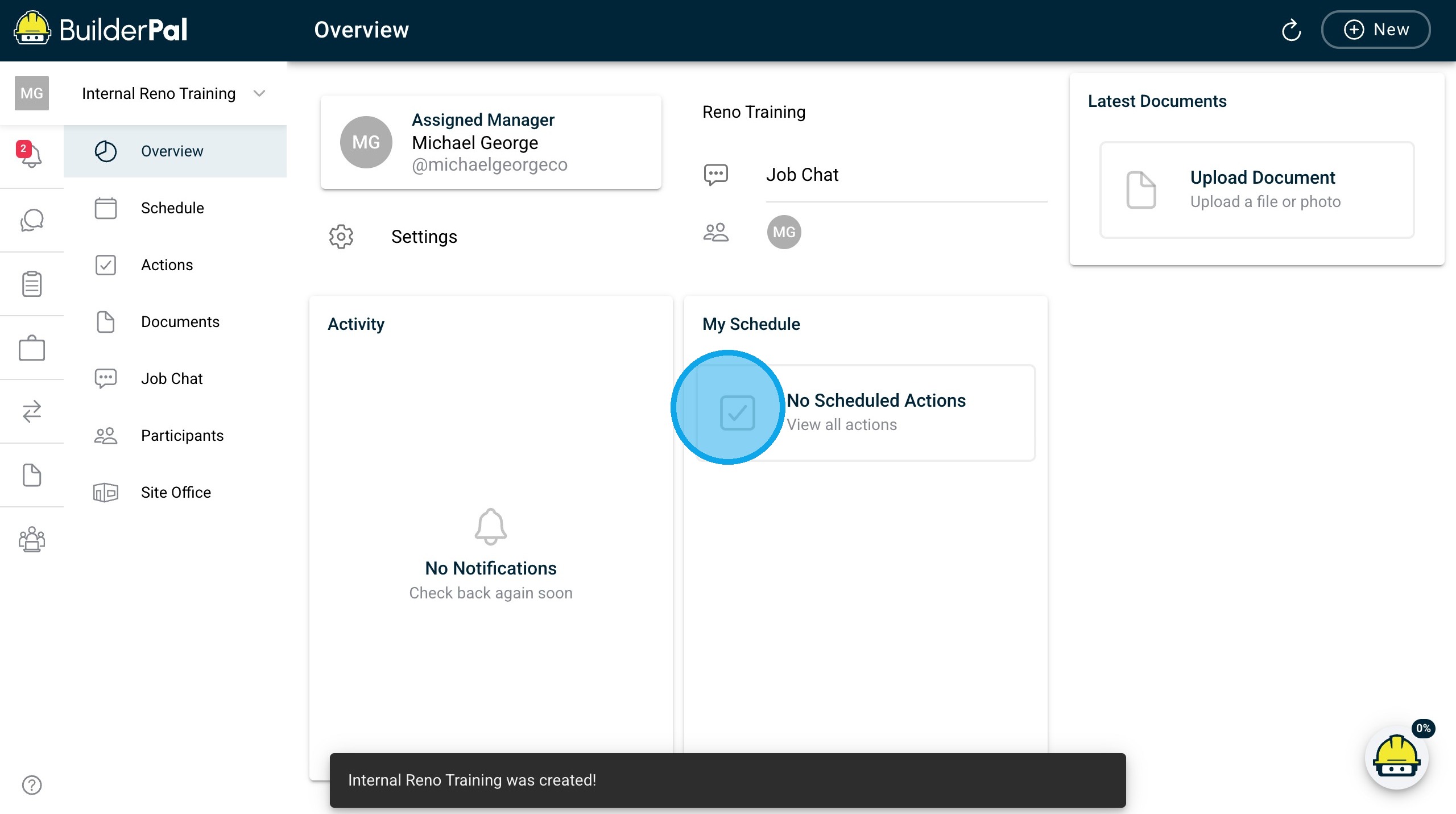Click MG participant avatar
Screen dimensions: 1456x814
[x=784, y=232]
